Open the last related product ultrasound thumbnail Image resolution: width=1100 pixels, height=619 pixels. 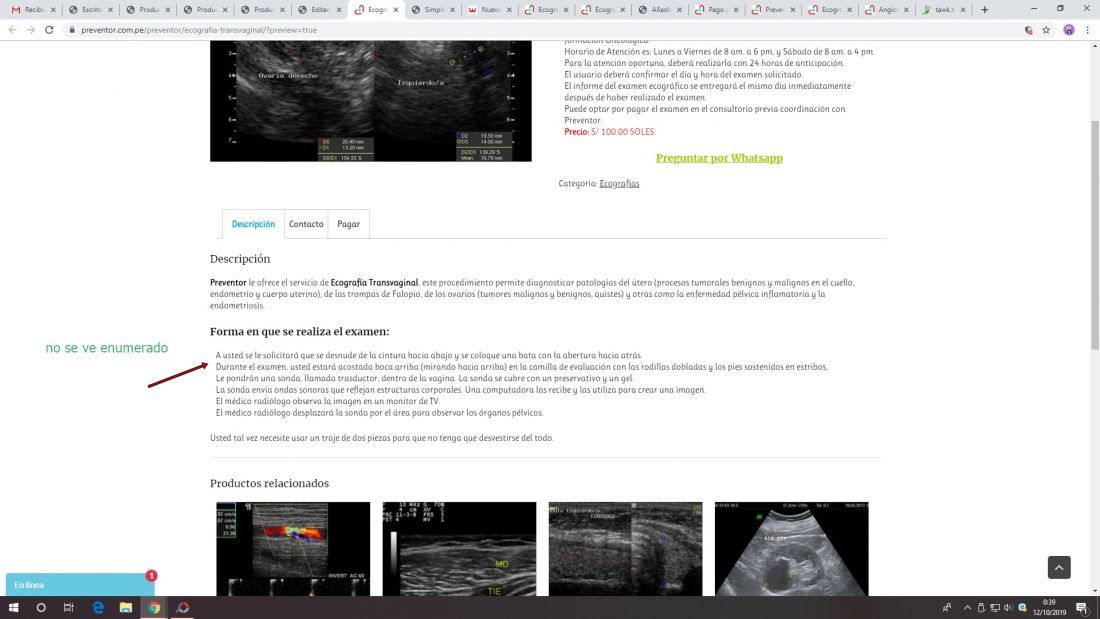click(x=791, y=549)
